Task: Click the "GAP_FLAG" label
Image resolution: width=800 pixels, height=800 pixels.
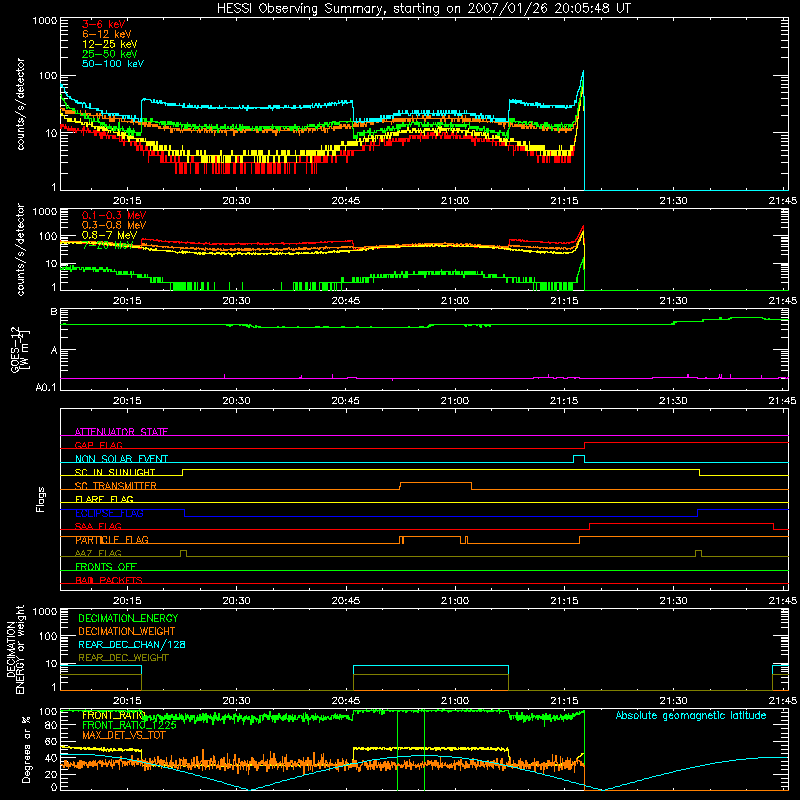Action: click(98, 445)
